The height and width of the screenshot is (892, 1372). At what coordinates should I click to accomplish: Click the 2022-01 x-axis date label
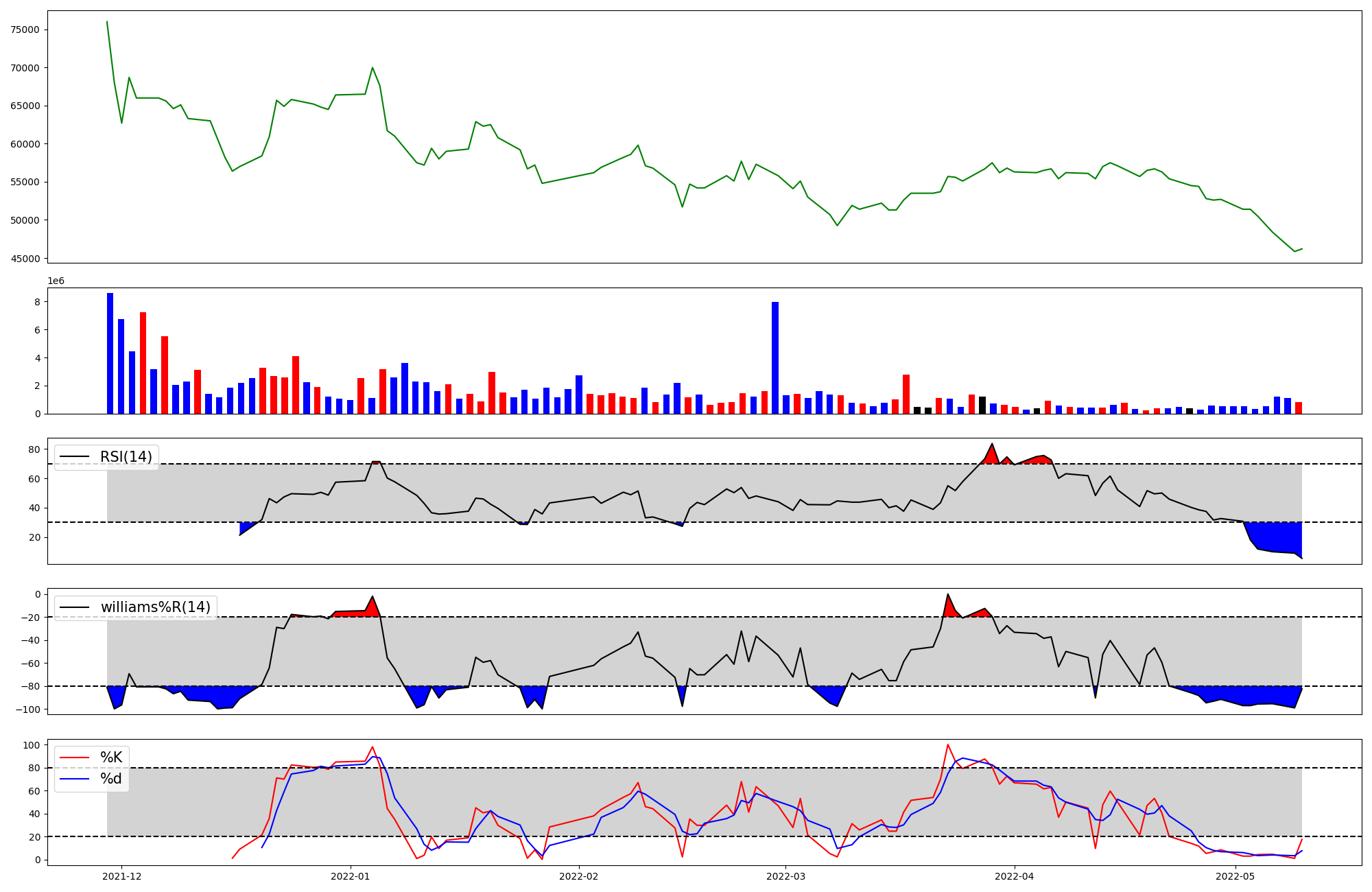pyautogui.click(x=351, y=876)
